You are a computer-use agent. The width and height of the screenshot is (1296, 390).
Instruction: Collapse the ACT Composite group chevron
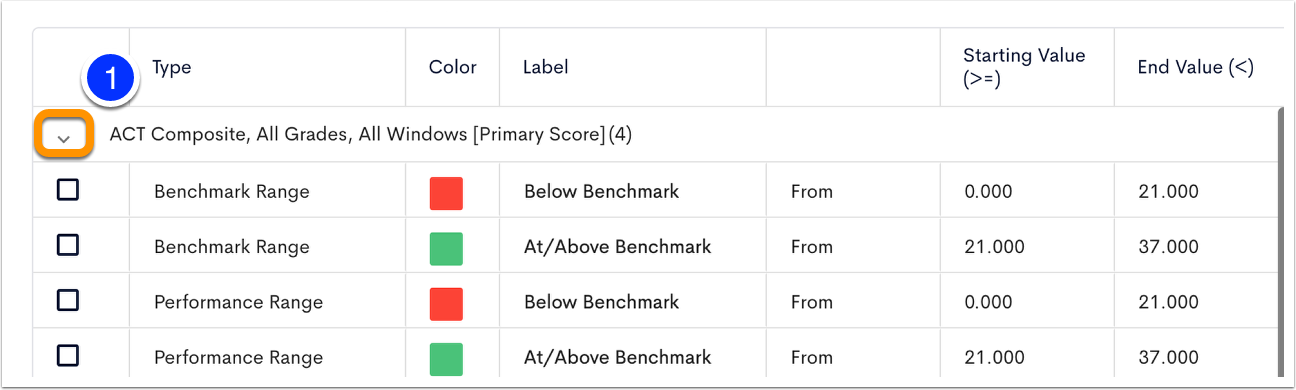coord(64,135)
